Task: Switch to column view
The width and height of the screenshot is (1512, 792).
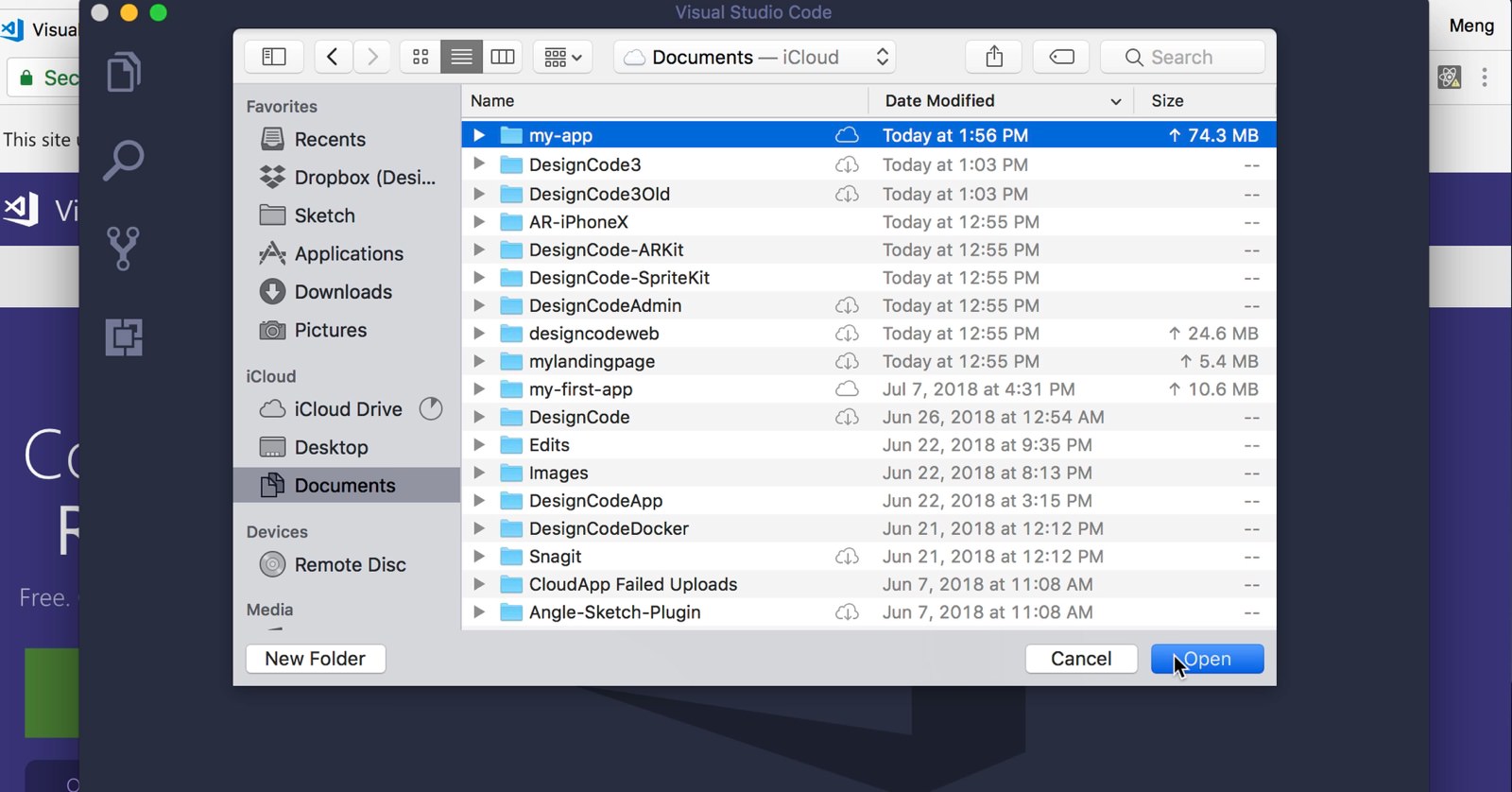Action: point(503,57)
